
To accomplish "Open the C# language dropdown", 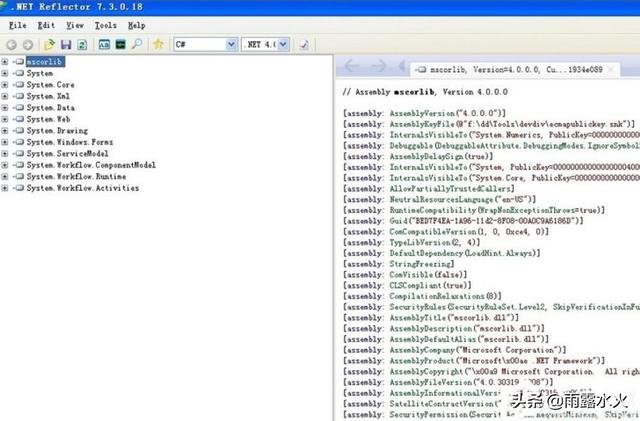I will tap(231, 44).
